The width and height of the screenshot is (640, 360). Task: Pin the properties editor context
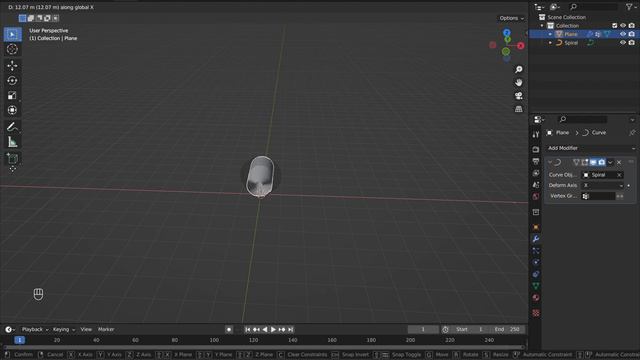click(x=632, y=133)
